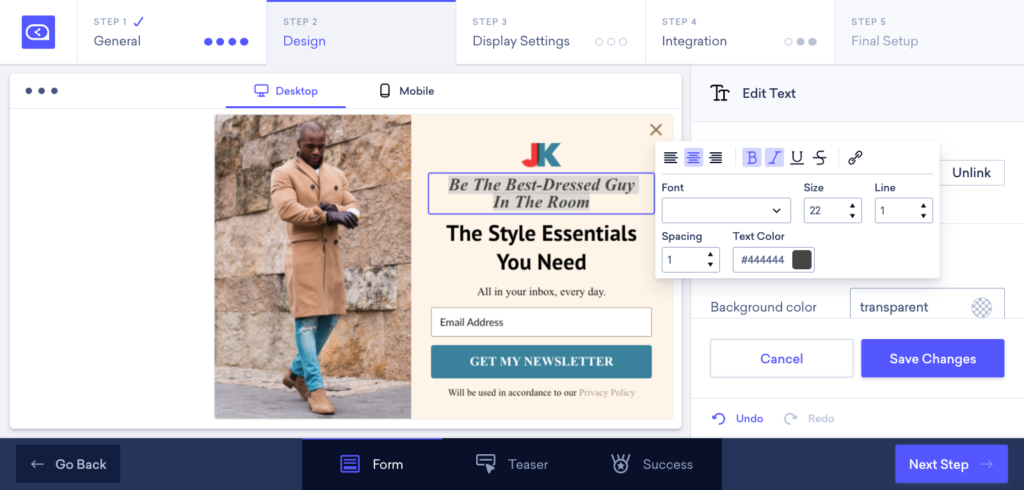Toggle underline formatting

[x=797, y=157]
